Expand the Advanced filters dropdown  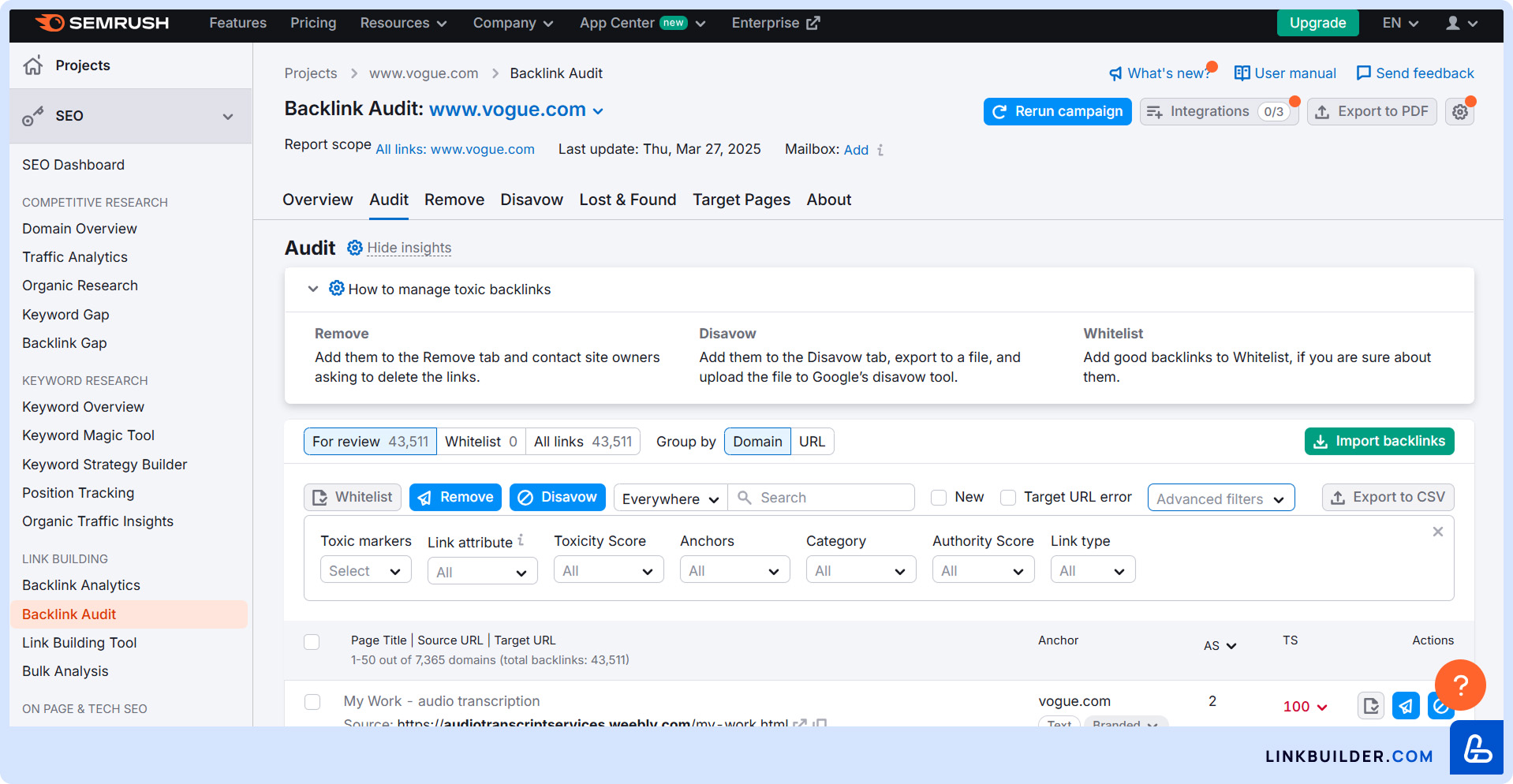point(1220,498)
